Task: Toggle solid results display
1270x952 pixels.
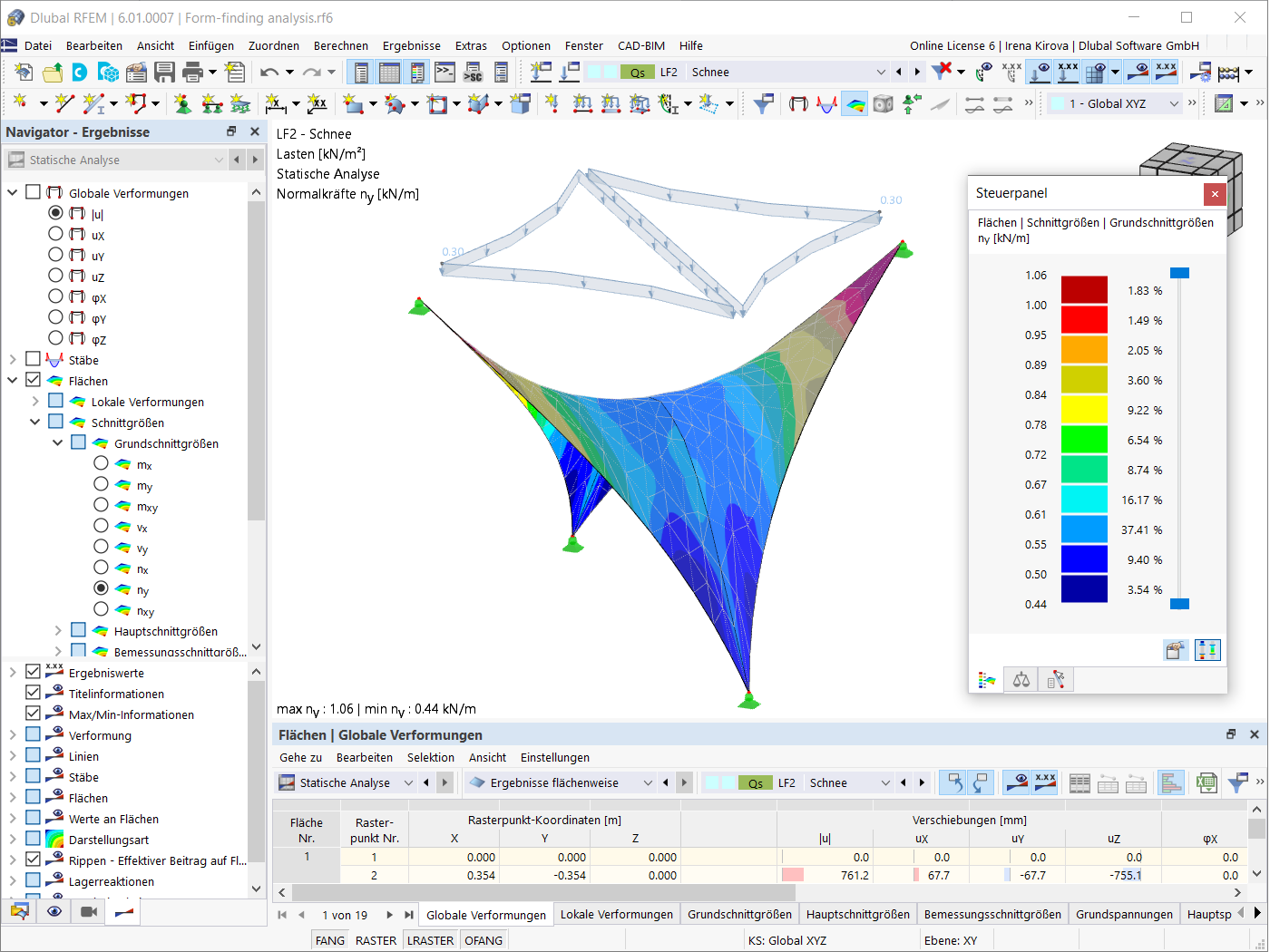Action: pos(884,104)
